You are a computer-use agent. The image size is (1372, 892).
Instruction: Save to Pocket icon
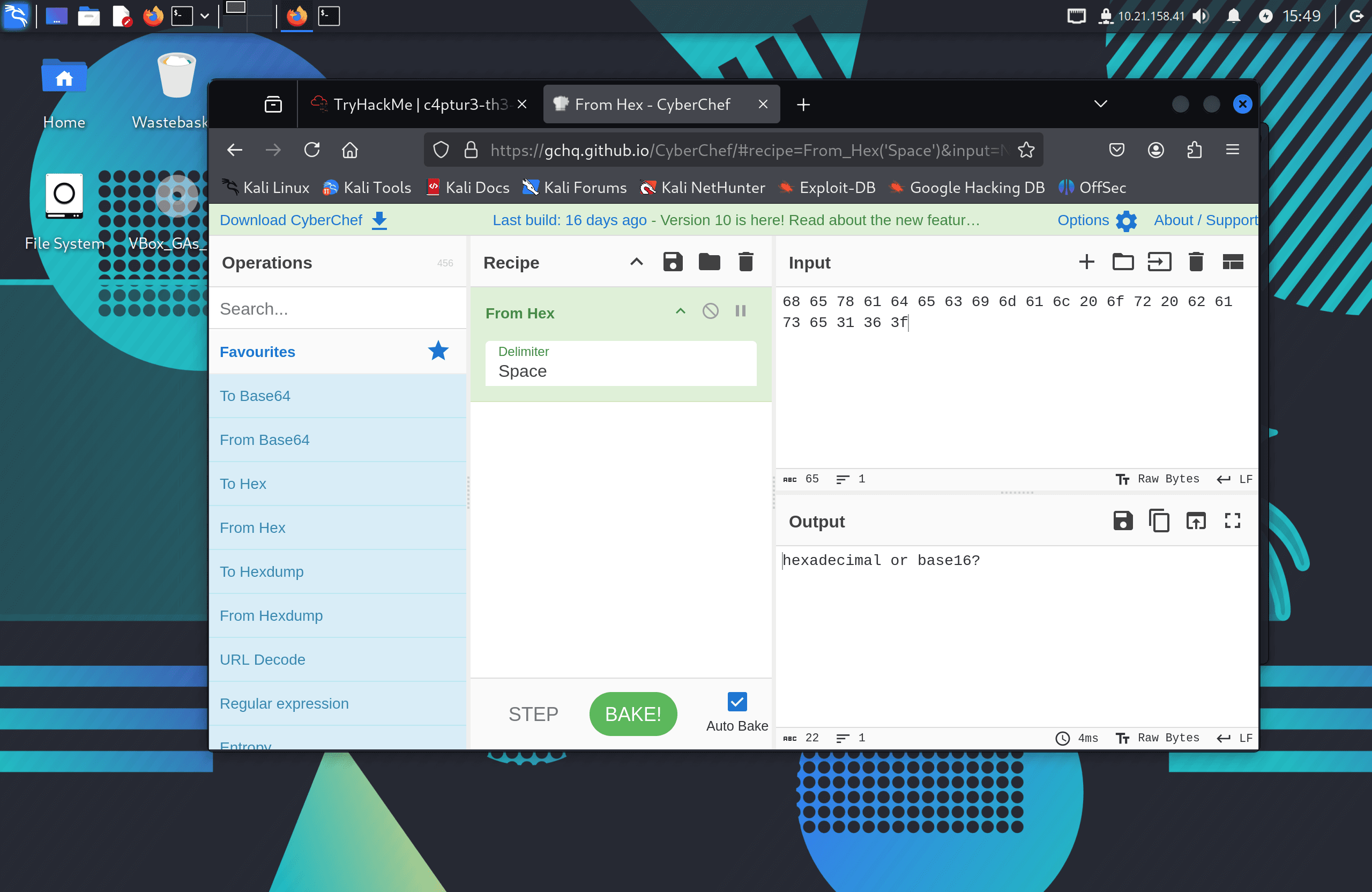pos(1117,150)
